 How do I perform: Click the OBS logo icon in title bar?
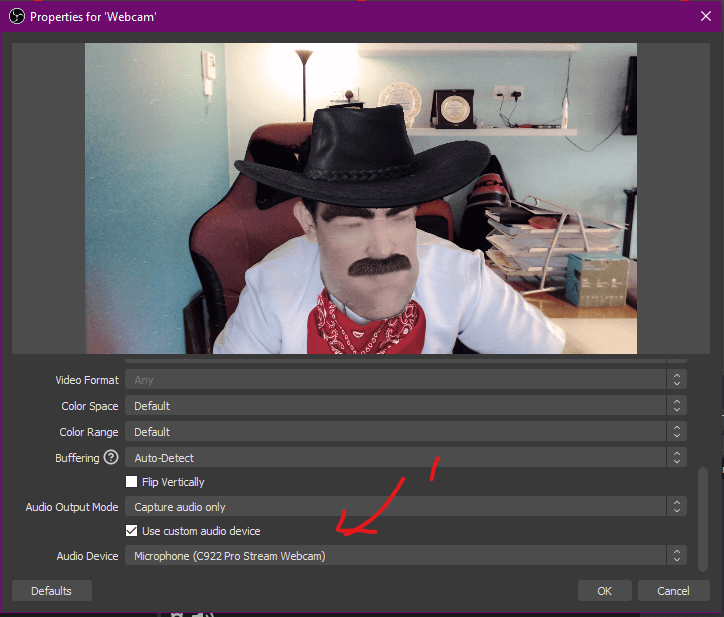tap(17, 17)
